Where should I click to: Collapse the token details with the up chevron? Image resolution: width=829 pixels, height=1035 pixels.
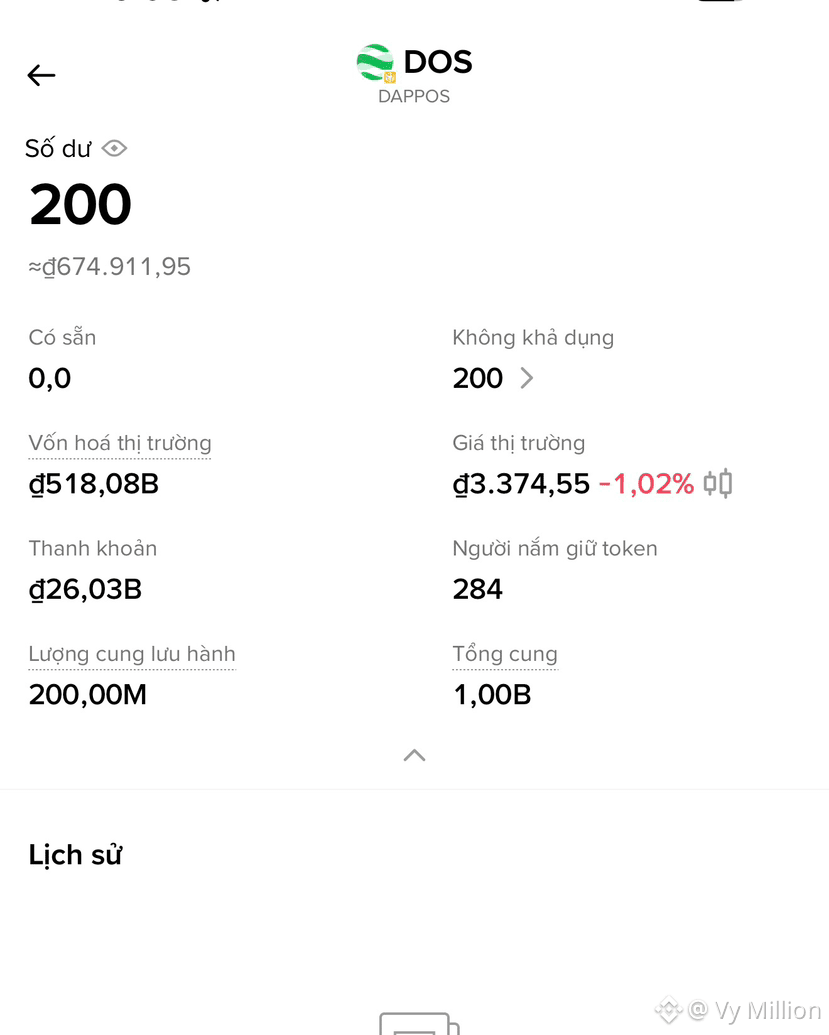pos(414,755)
